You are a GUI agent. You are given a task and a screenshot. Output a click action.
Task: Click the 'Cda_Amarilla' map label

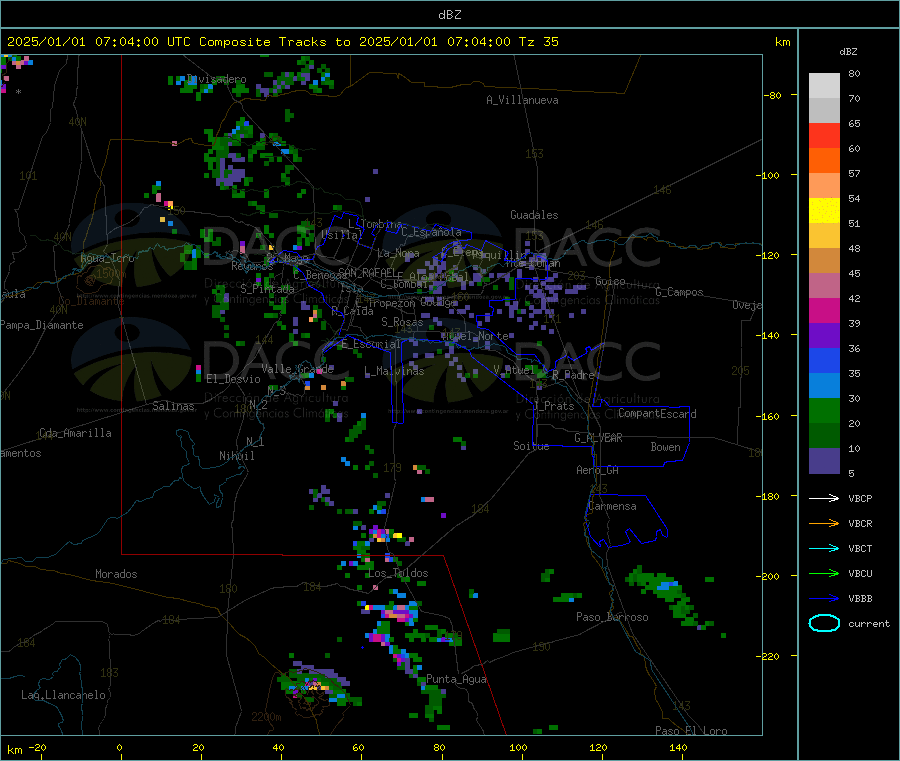(75, 433)
